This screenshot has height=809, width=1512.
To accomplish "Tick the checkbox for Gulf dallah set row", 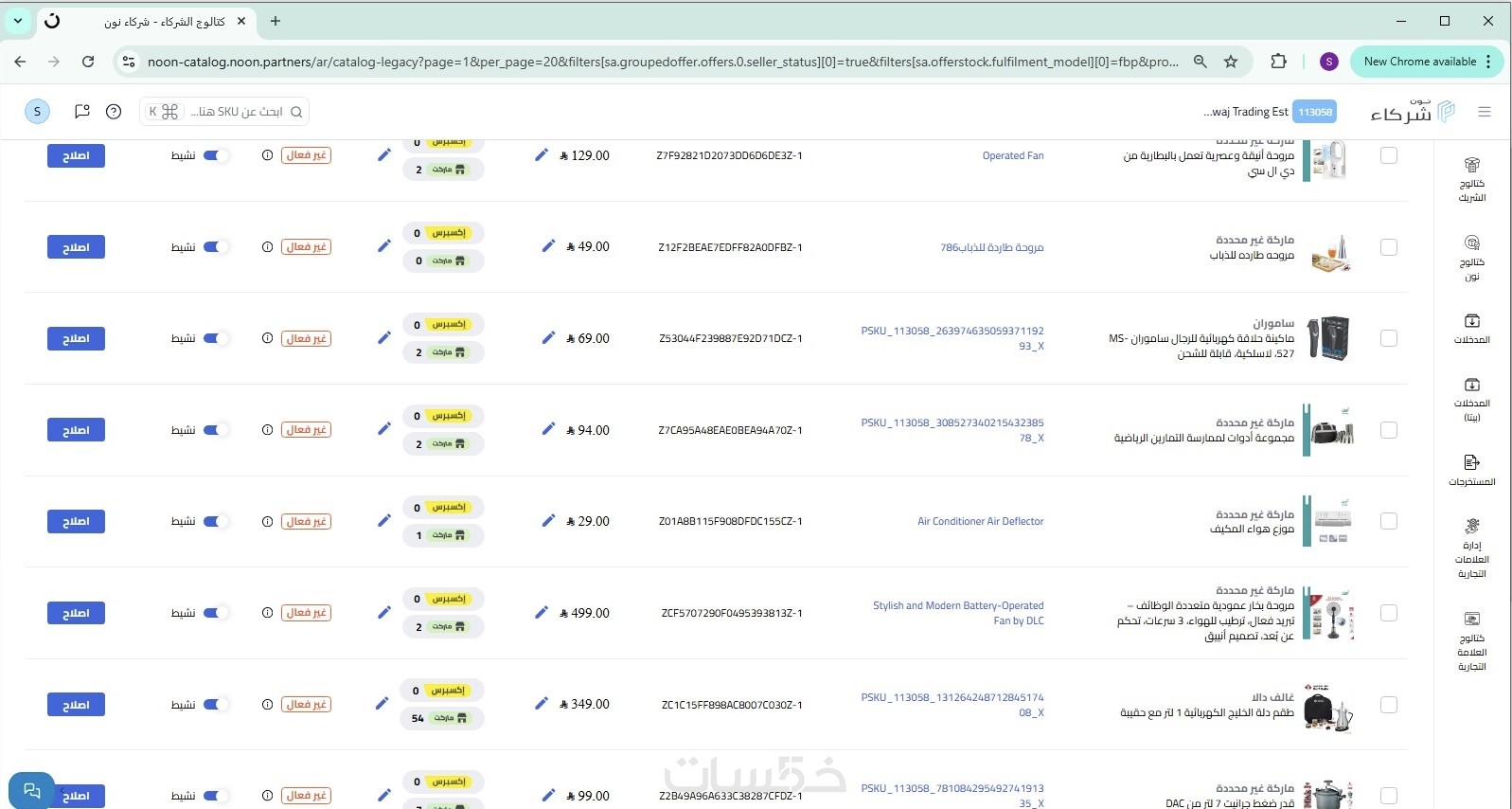I will pos(1389,705).
